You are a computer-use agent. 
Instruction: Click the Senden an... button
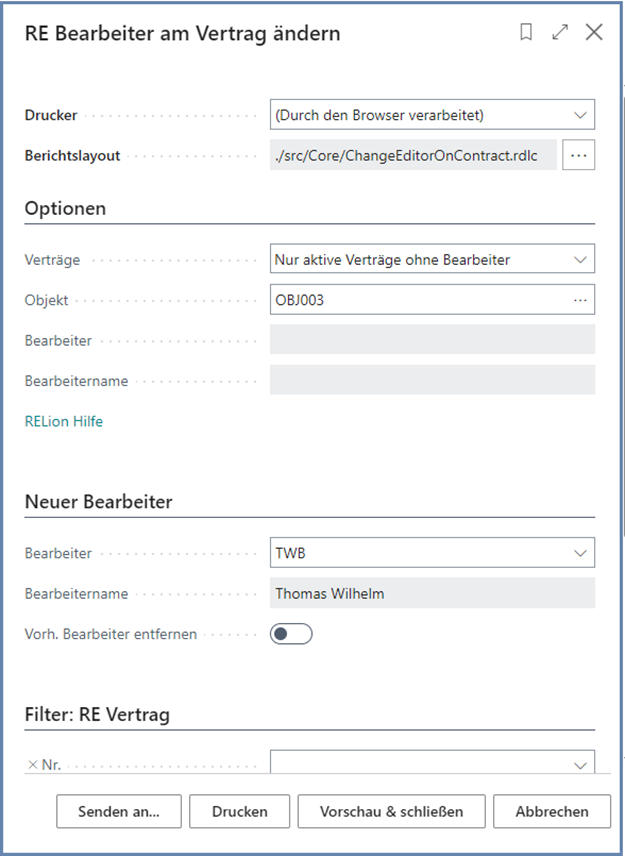point(119,812)
